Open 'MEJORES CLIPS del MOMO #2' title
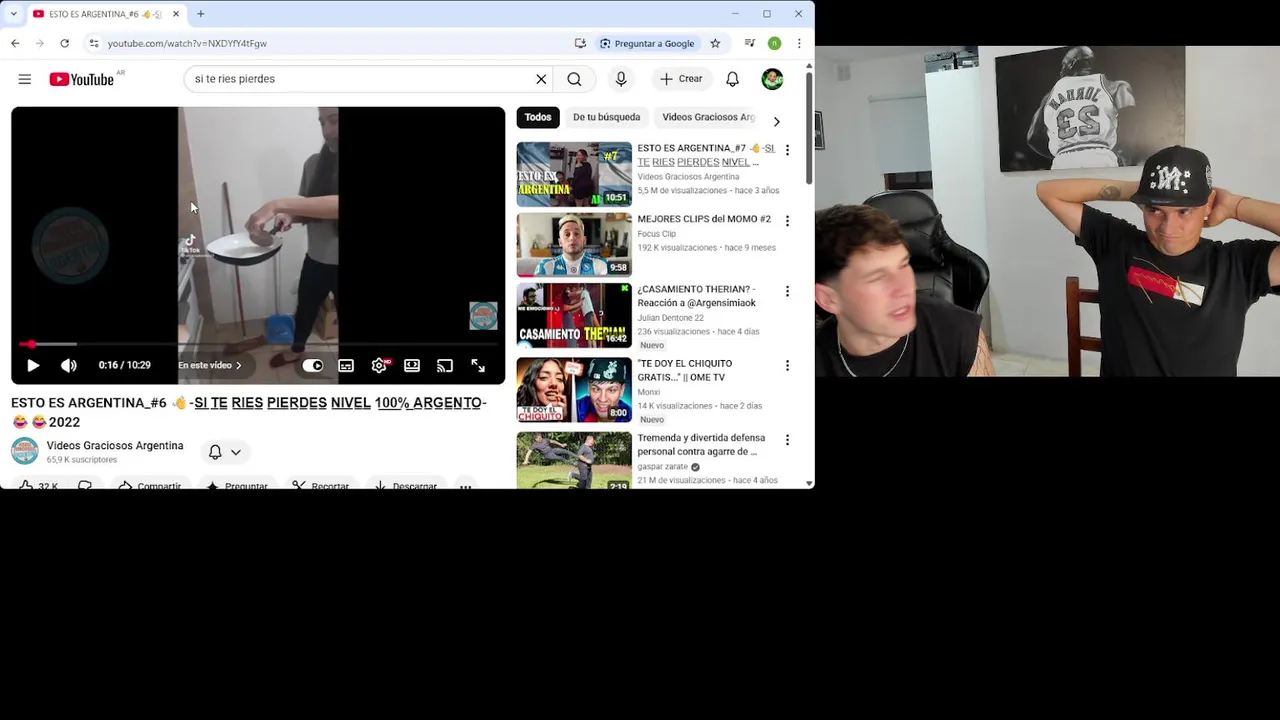The width and height of the screenshot is (1280, 720). click(704, 219)
